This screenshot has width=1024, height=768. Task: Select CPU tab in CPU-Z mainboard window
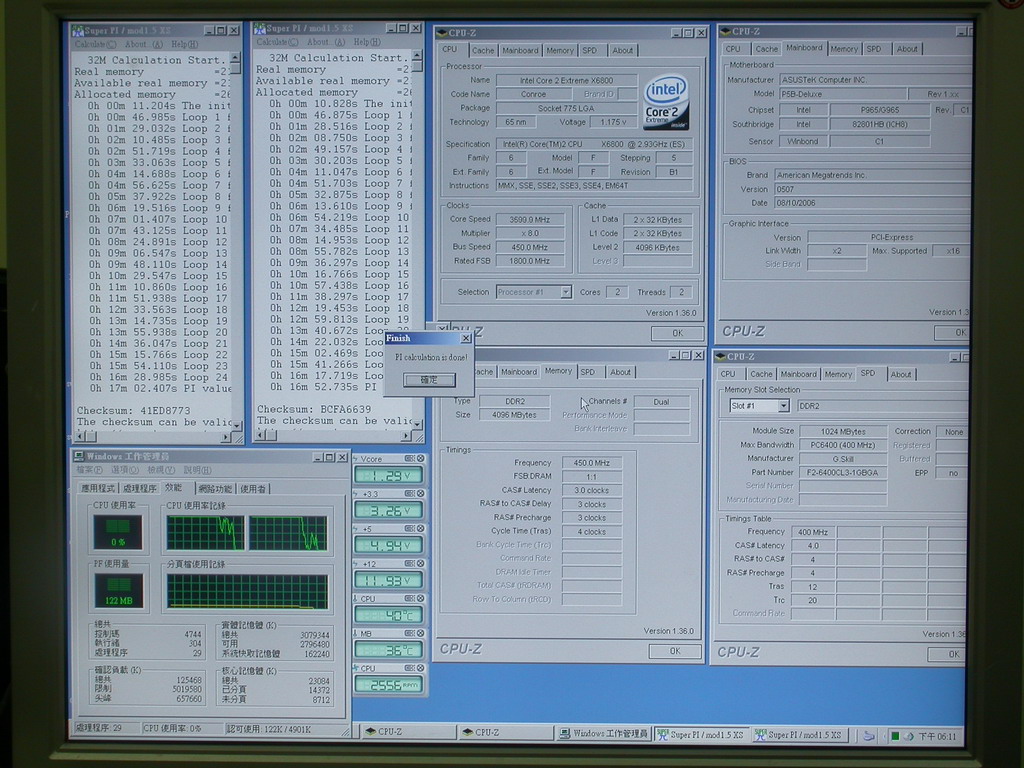[x=733, y=49]
